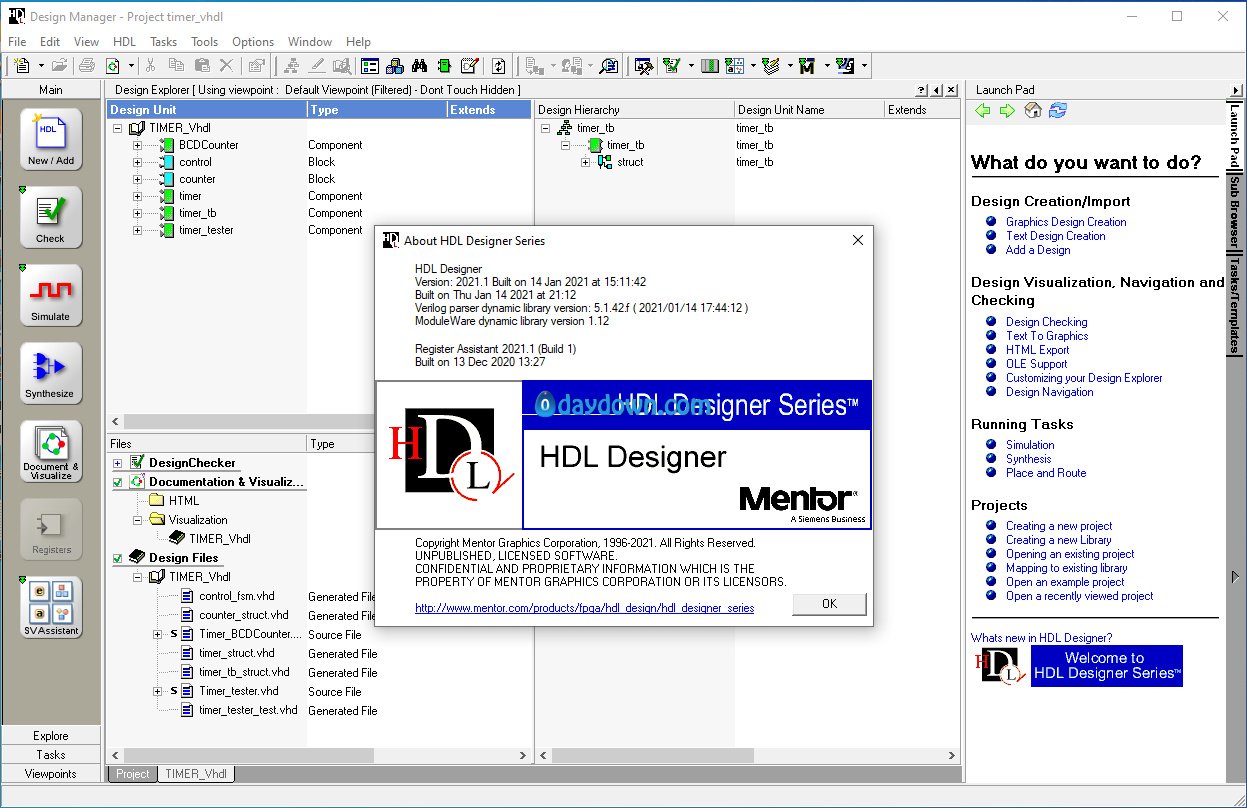
Task: Open Graphics Design Creation link
Action: 1066,222
